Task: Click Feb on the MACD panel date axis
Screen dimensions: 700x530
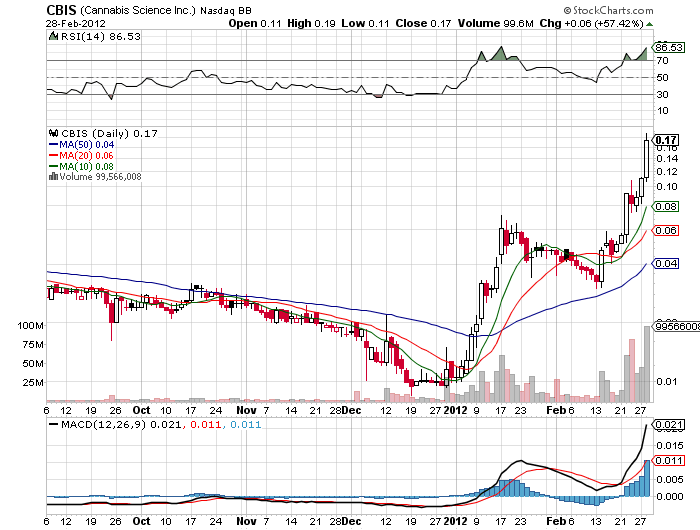Action: point(556,521)
